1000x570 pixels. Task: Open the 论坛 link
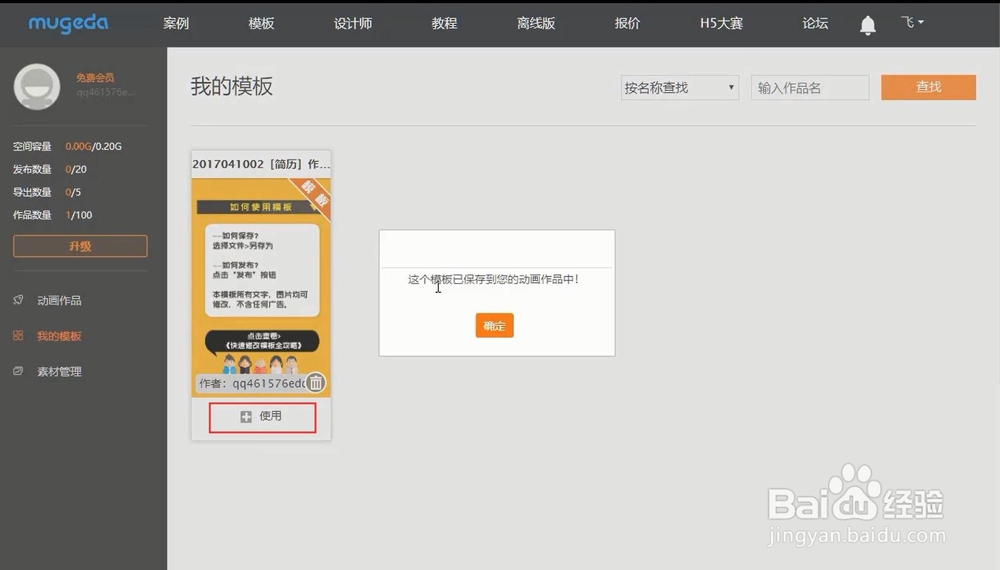coord(815,24)
